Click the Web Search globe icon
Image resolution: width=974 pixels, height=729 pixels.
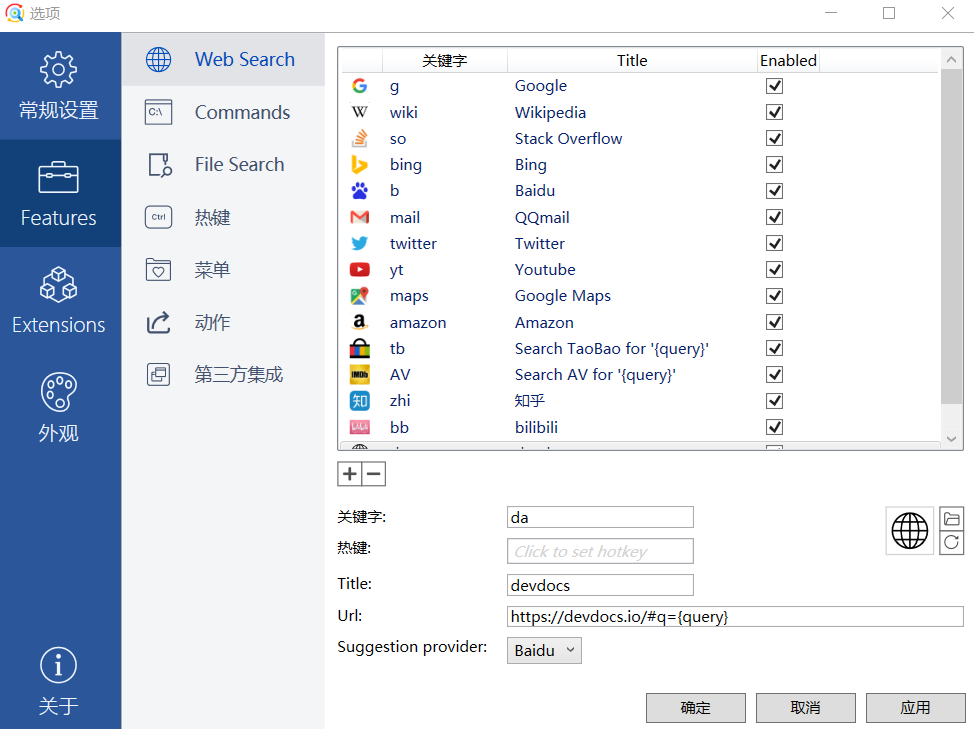coord(158,60)
